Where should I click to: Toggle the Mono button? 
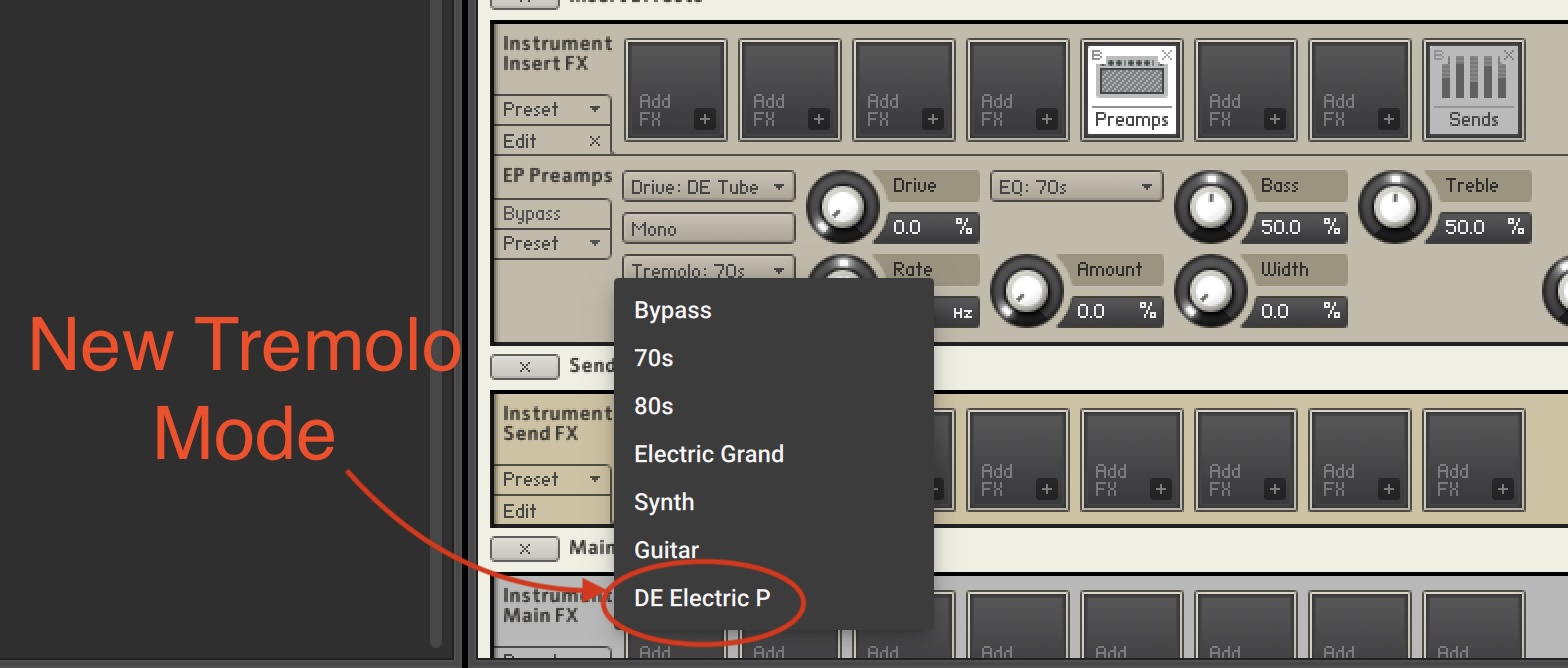pos(708,229)
